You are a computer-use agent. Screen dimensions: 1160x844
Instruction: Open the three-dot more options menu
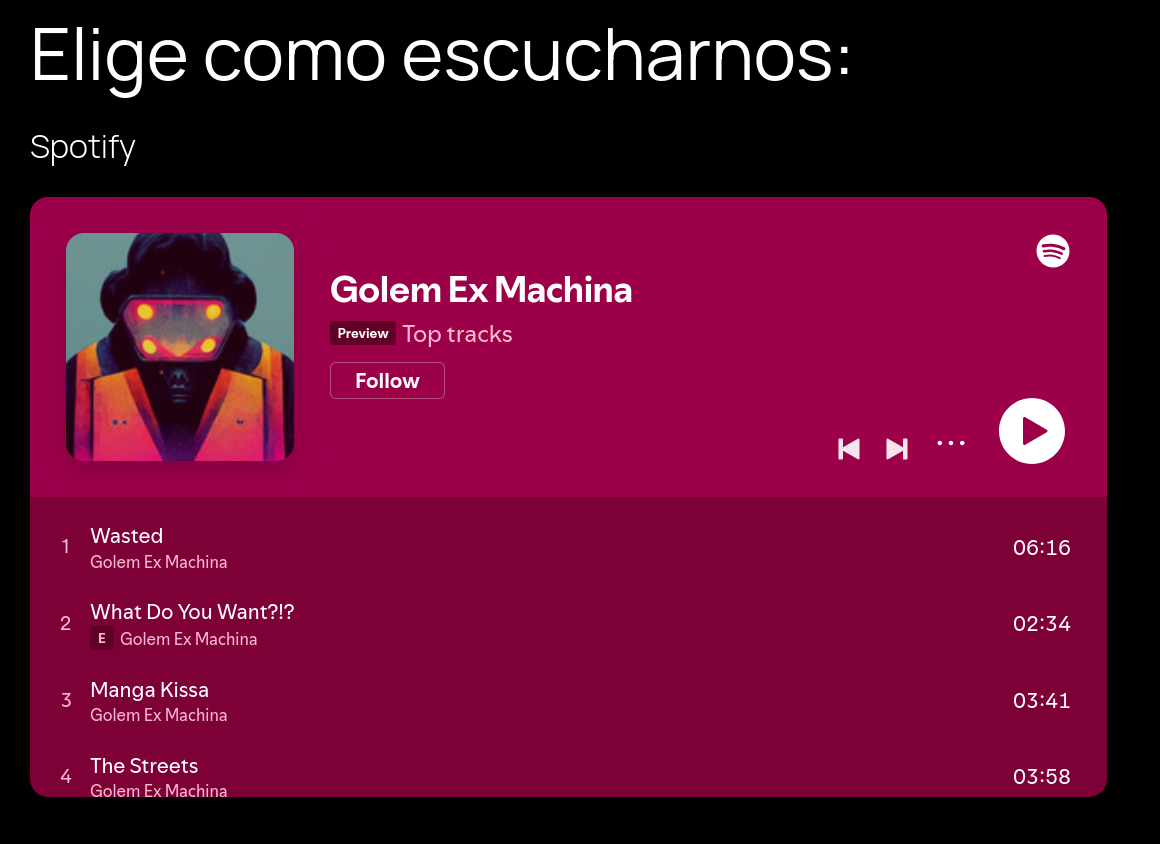tap(951, 443)
